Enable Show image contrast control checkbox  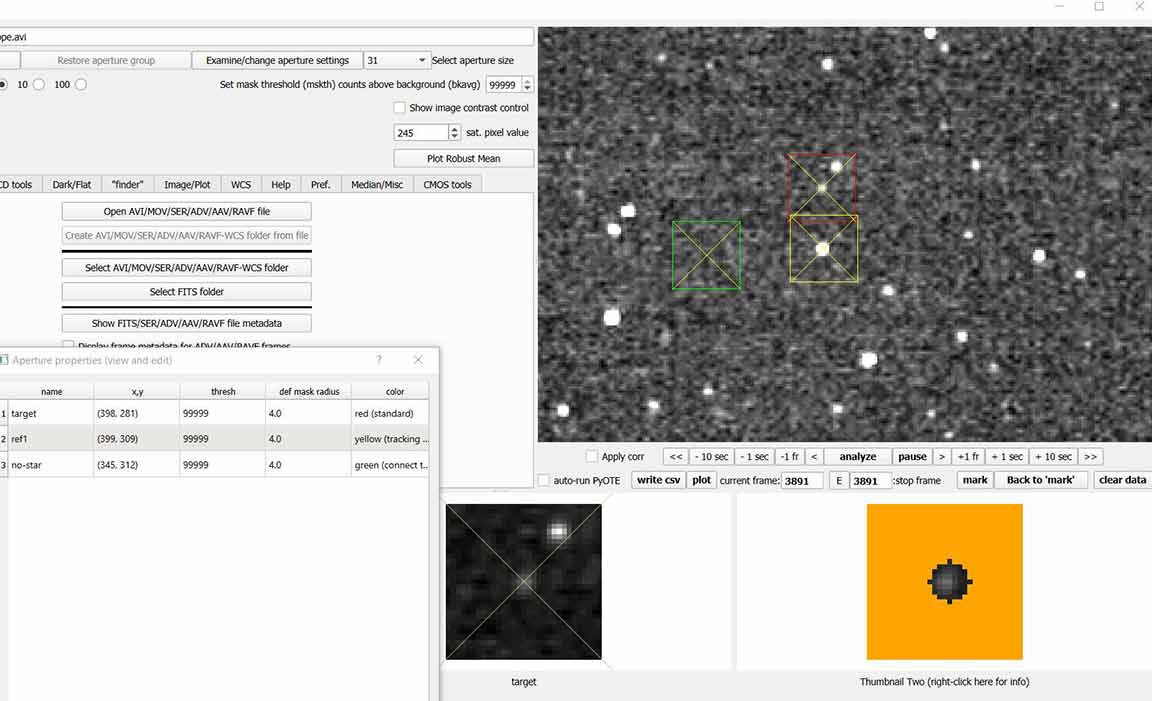pyautogui.click(x=400, y=107)
